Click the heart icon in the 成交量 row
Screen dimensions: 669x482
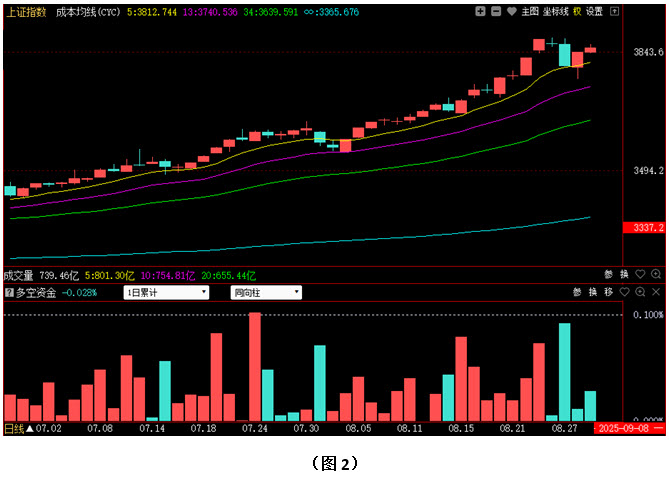click(640, 274)
